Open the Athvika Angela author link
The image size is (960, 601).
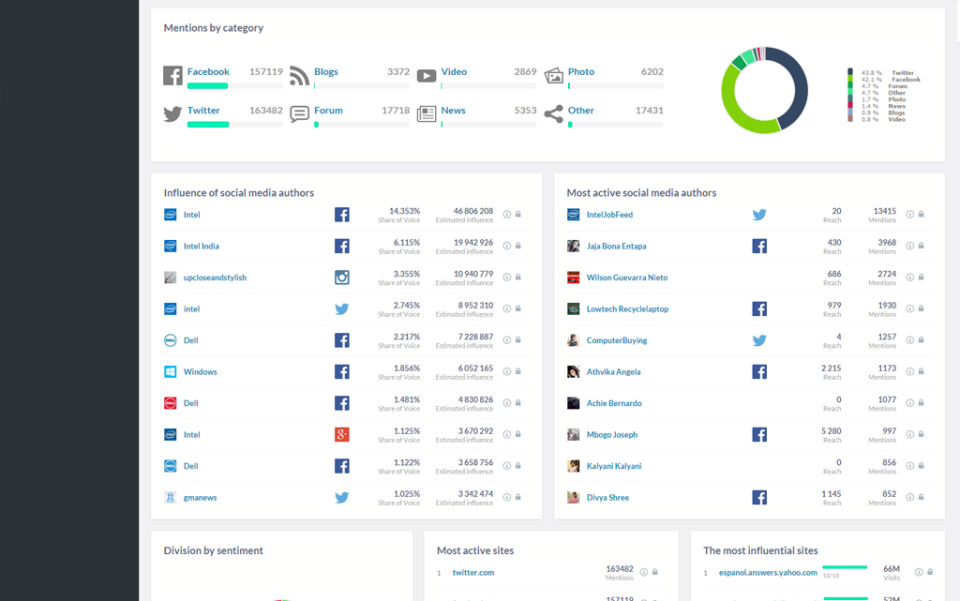pos(613,371)
